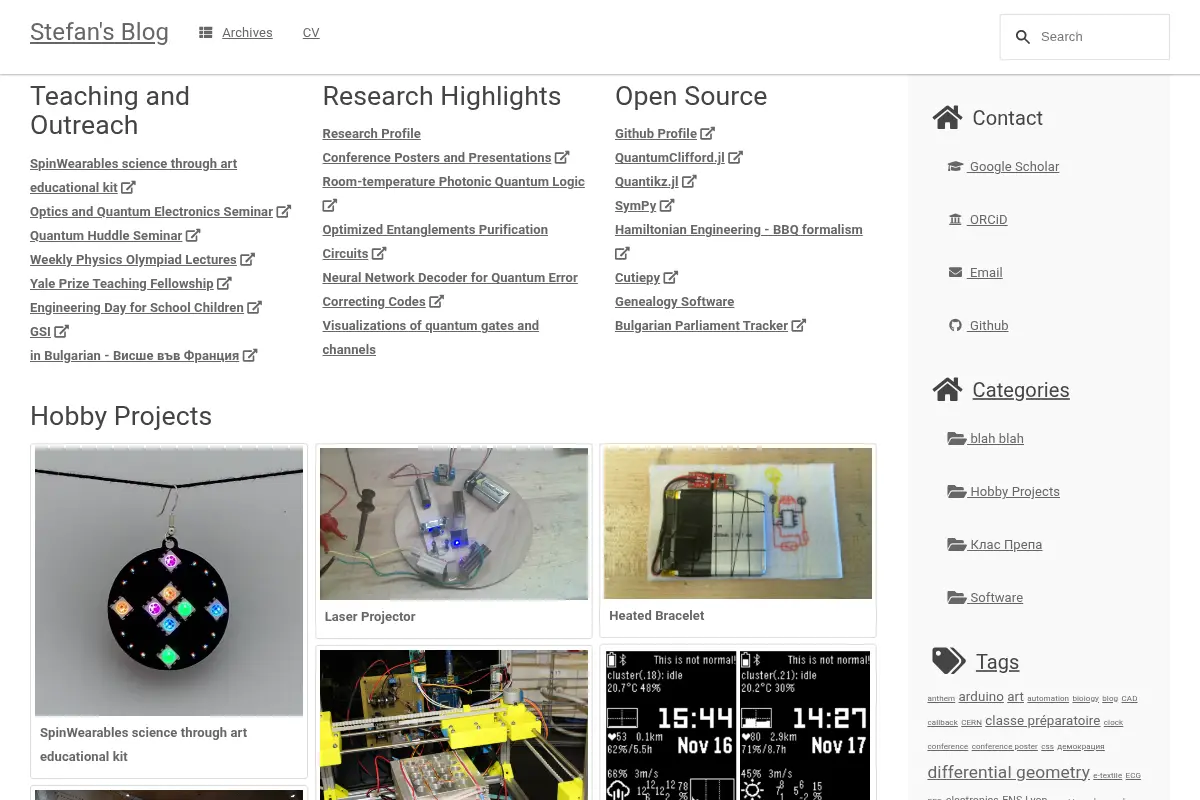Open the Heated Bracelet photo thumbnail
Image resolution: width=1200 pixels, height=800 pixels.
point(738,523)
